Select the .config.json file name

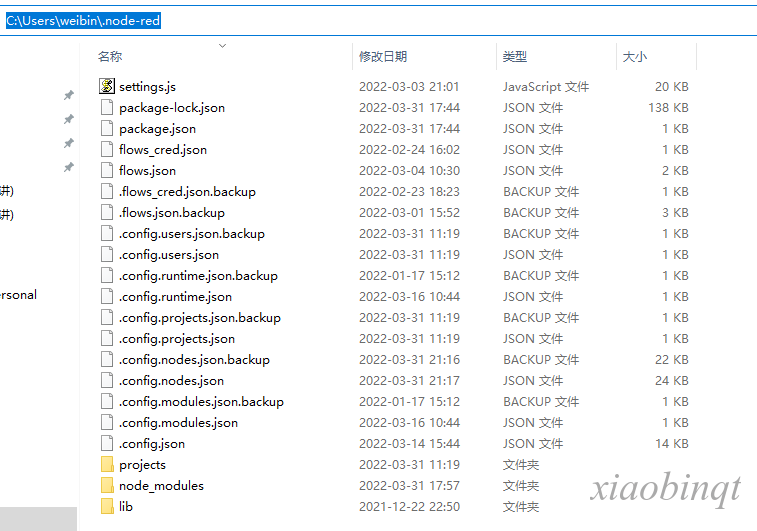point(152,444)
